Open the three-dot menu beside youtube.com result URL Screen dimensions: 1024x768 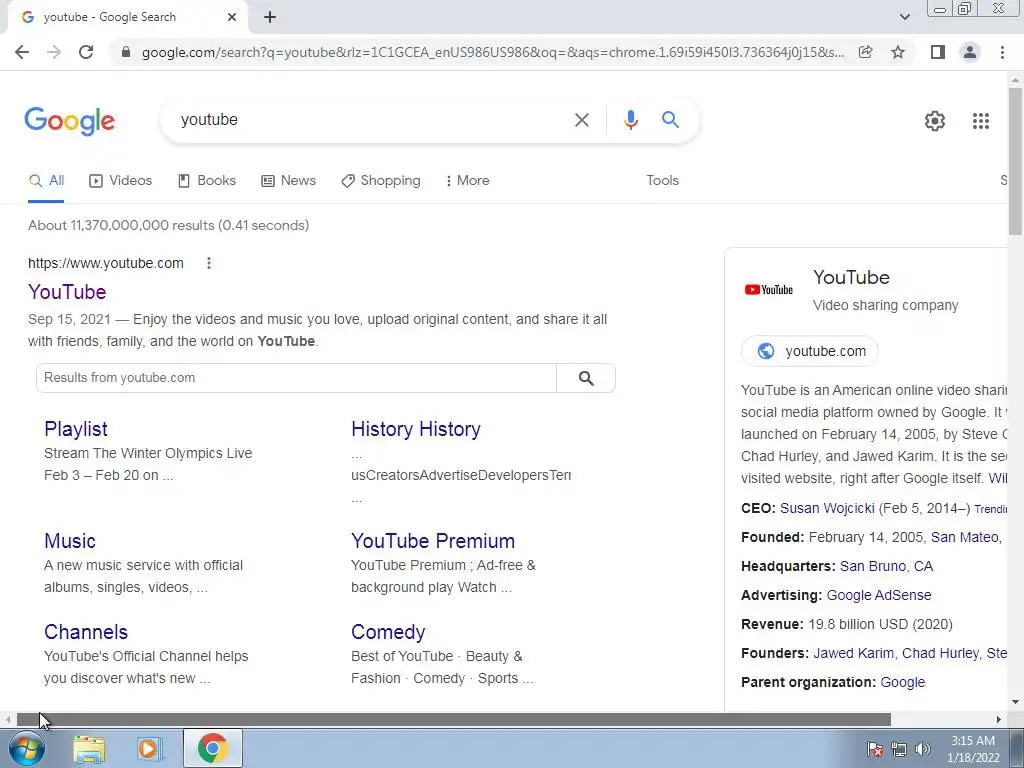tap(209, 263)
